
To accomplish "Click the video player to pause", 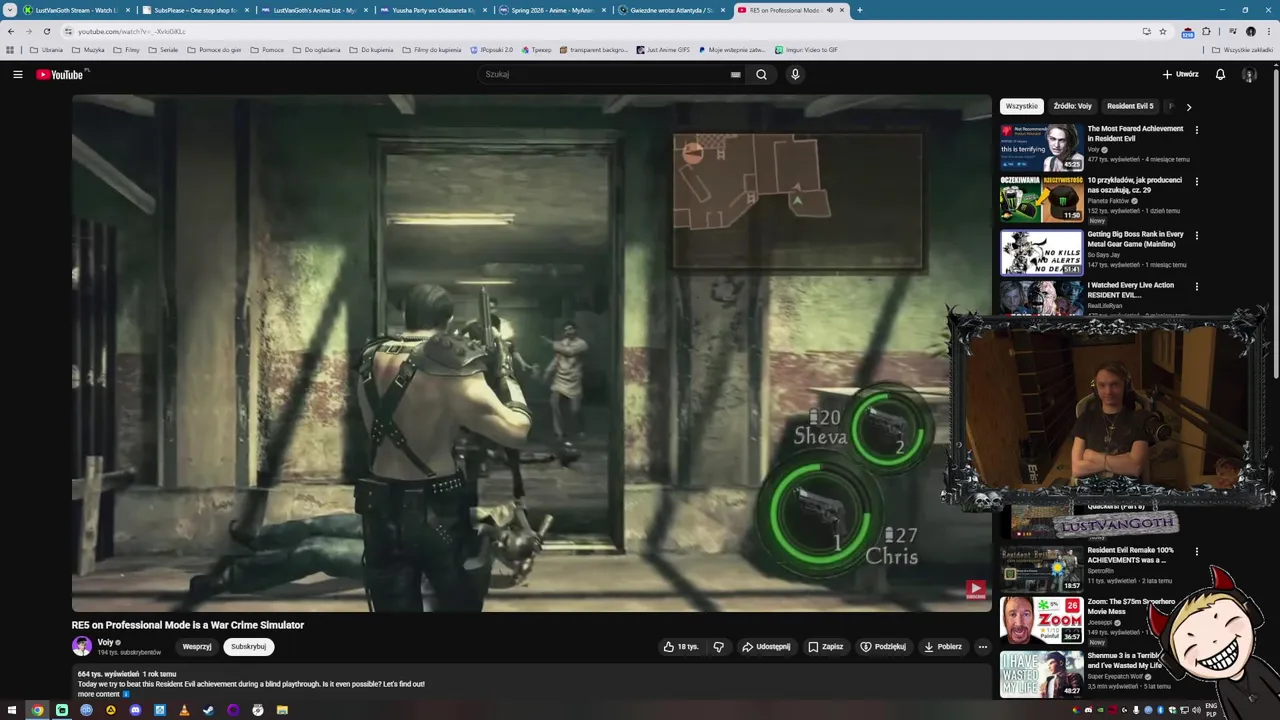I will [x=531, y=353].
